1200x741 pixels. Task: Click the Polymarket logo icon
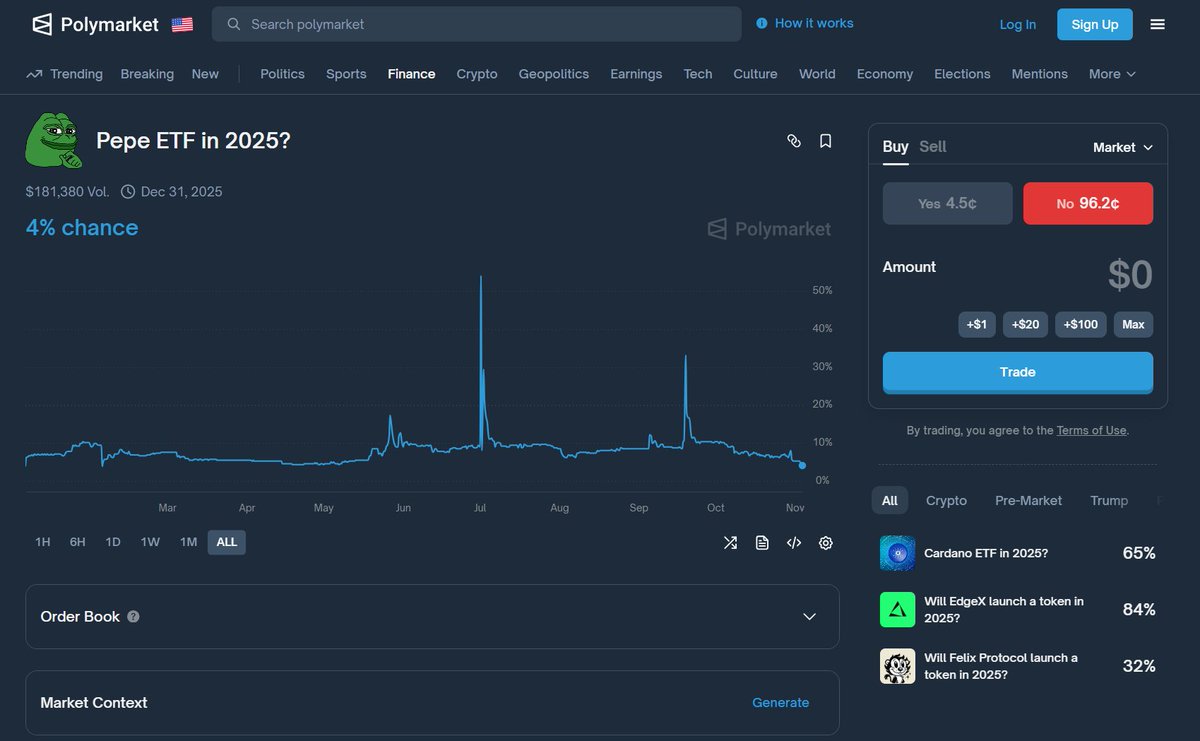[x=42, y=24]
